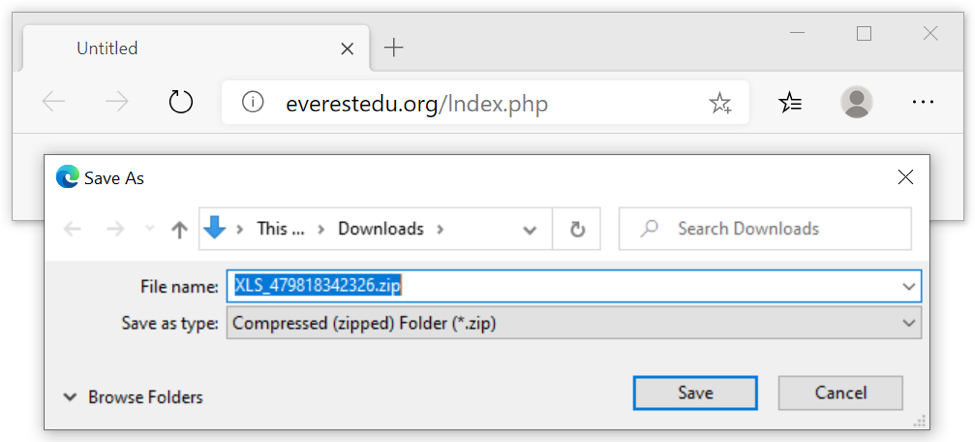Open the browser settings and more menu
Screen dimensions: 975x442
922,102
